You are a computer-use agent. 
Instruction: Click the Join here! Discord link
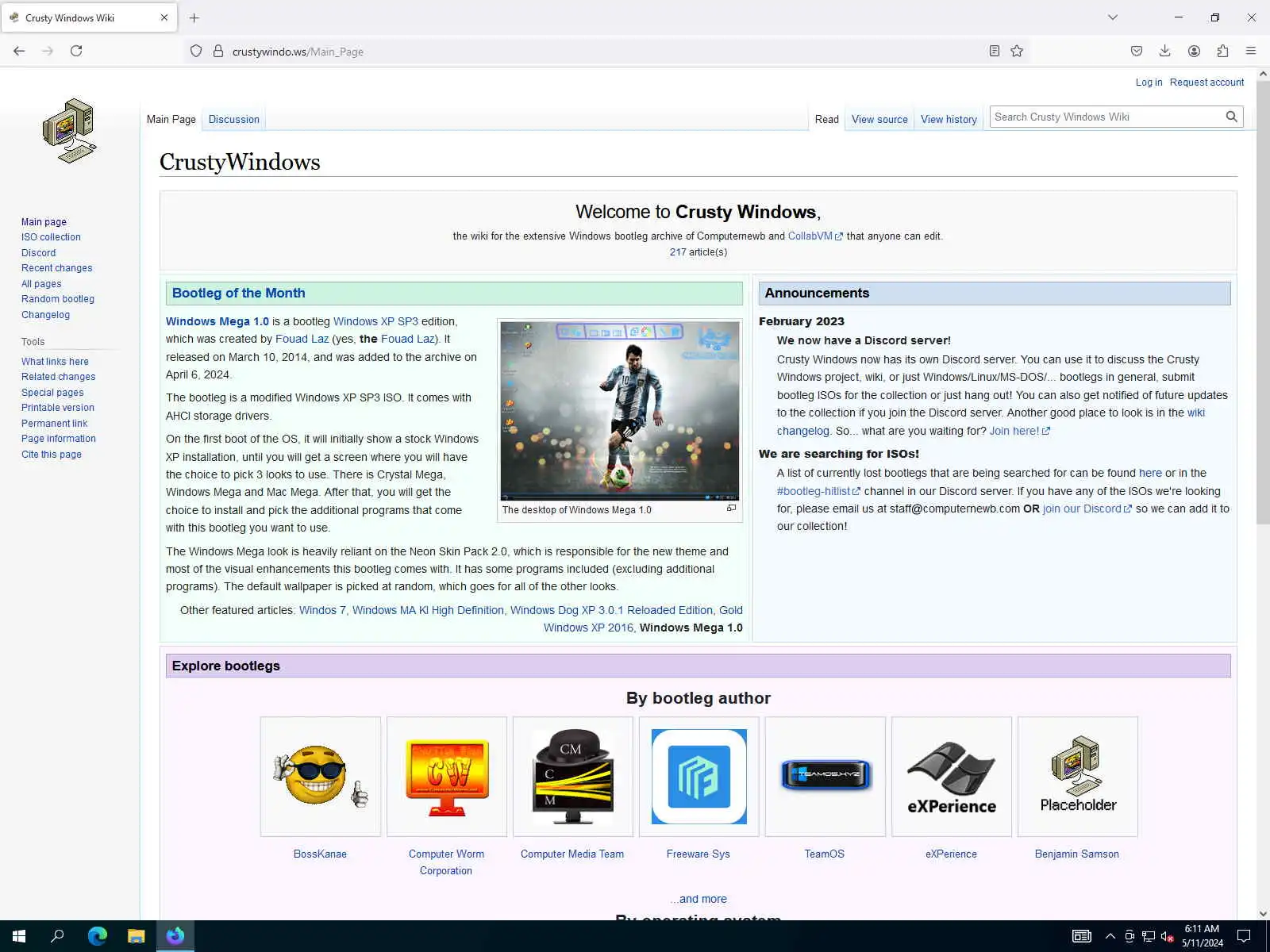coord(1020,431)
